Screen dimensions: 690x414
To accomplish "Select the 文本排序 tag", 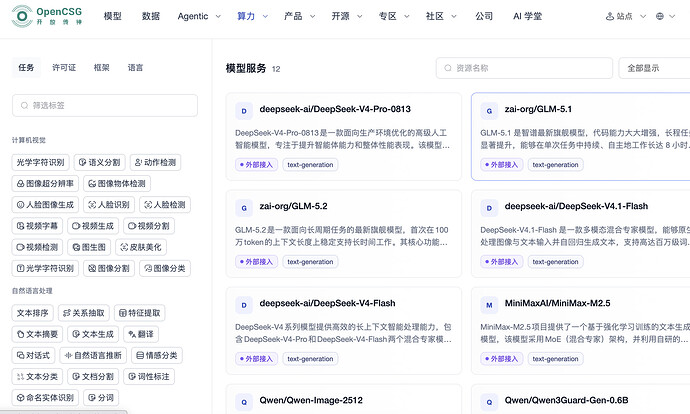I will tap(33, 313).
